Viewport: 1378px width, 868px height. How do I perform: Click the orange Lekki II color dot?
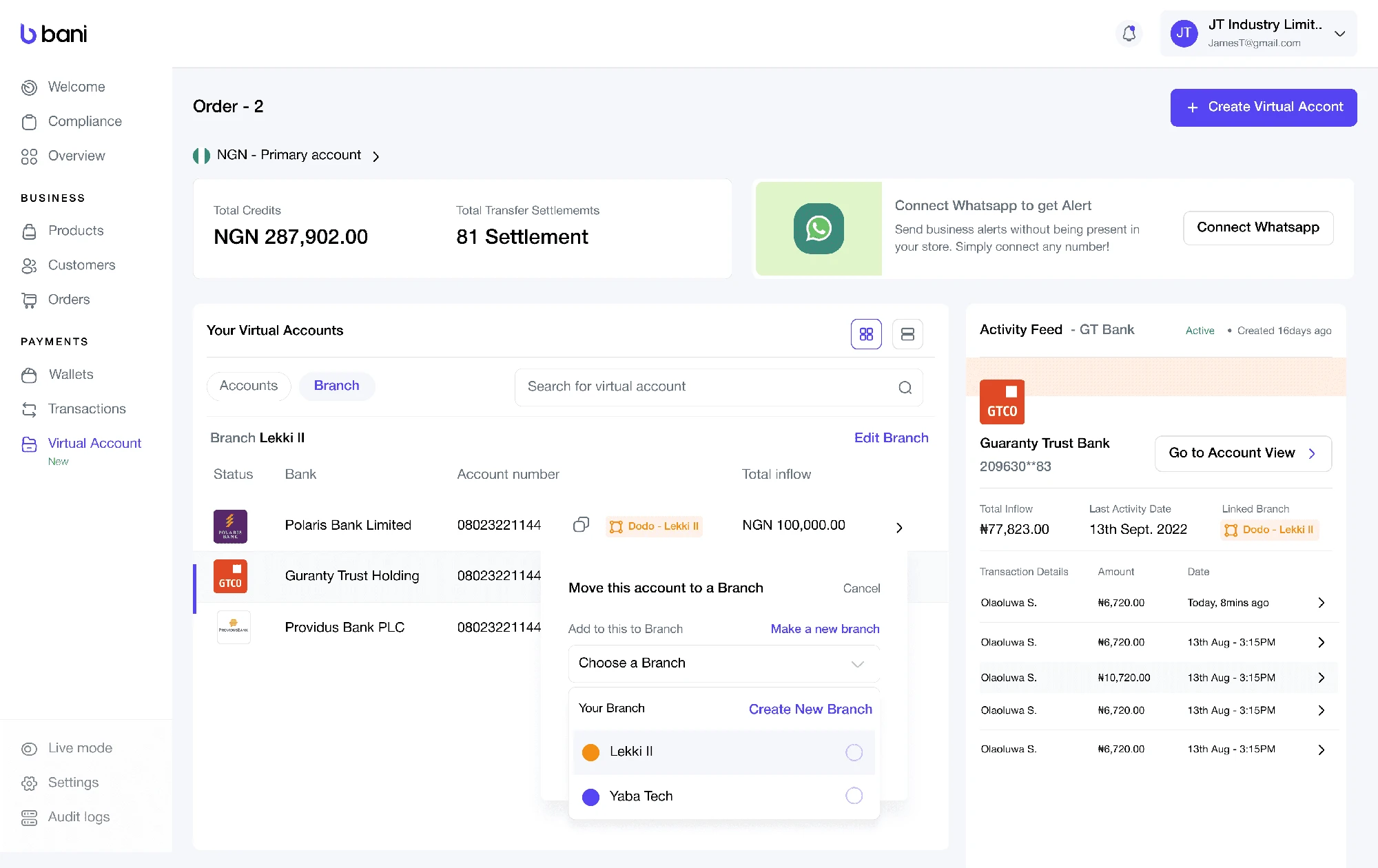point(590,752)
